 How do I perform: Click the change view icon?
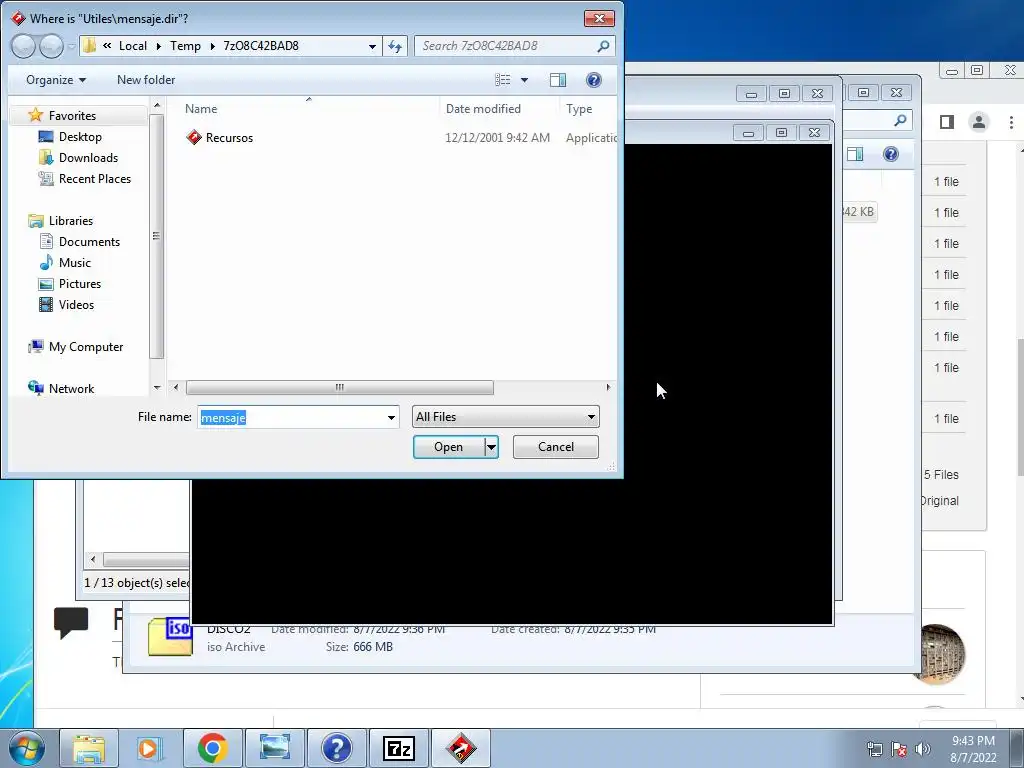[x=502, y=80]
